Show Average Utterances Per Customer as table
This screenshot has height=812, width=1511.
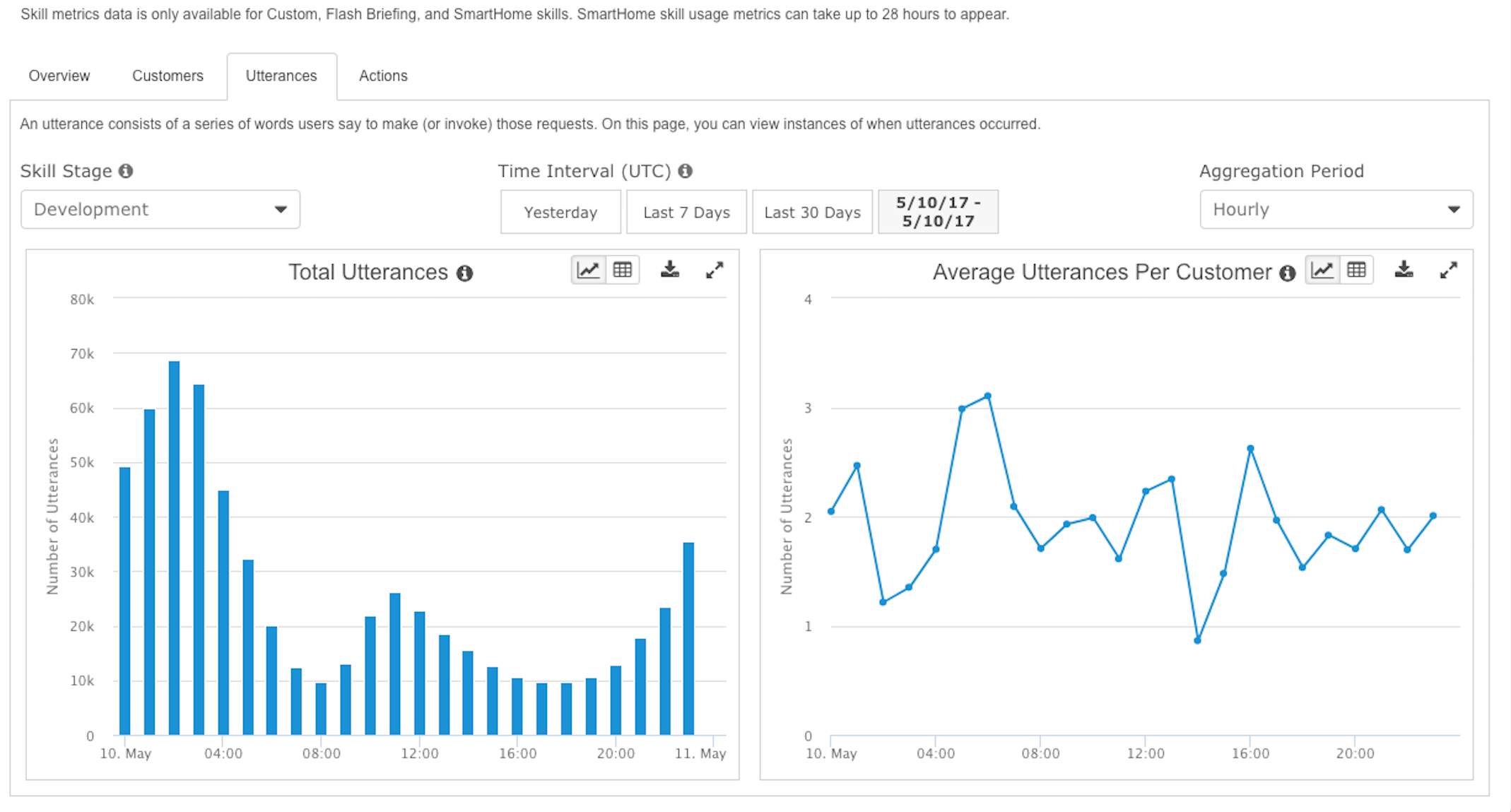[1356, 270]
